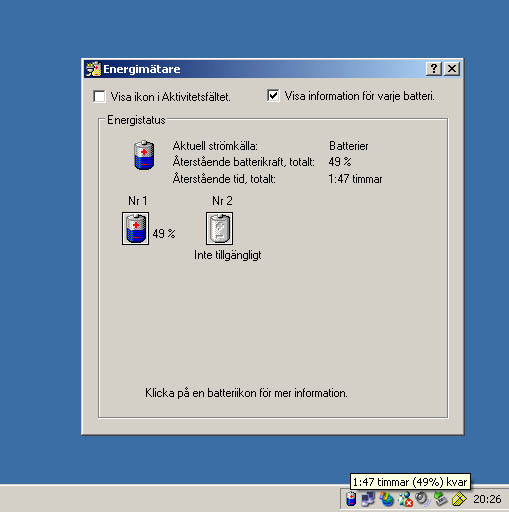Enable Visa ikon i Aktivitetsfältet checkbox
The width and height of the screenshot is (509, 512).
(99, 97)
